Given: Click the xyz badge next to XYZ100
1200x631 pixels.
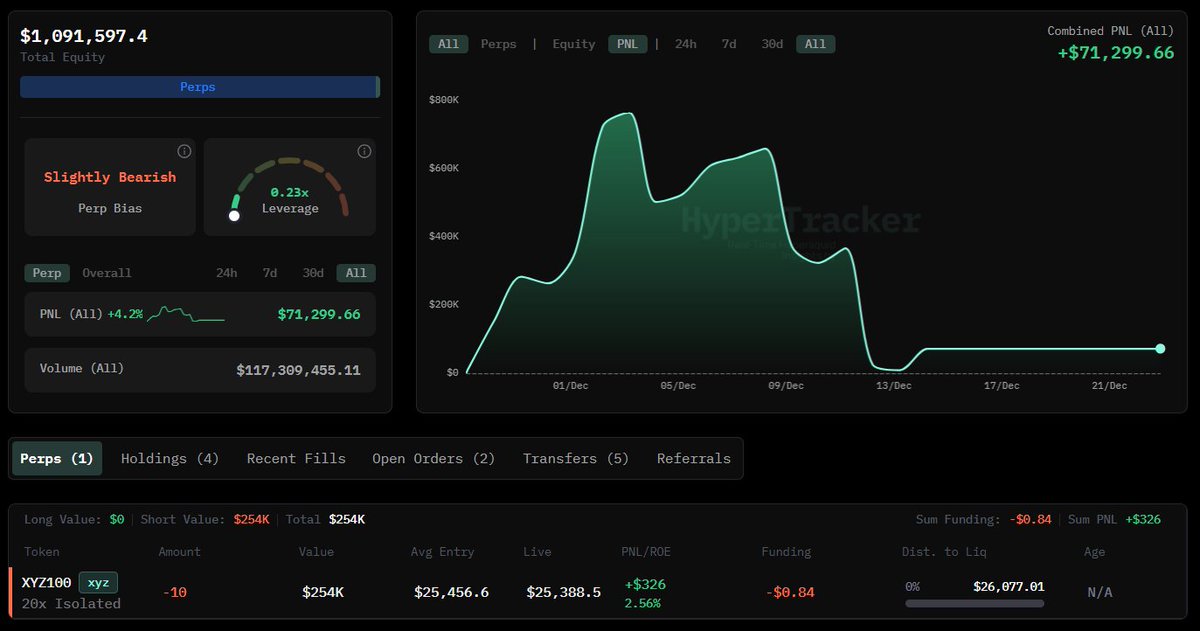Looking at the screenshot, I should tap(99, 583).
